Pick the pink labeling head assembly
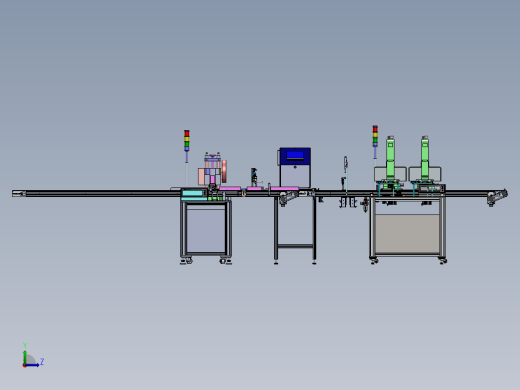 pyautogui.click(x=212, y=169)
